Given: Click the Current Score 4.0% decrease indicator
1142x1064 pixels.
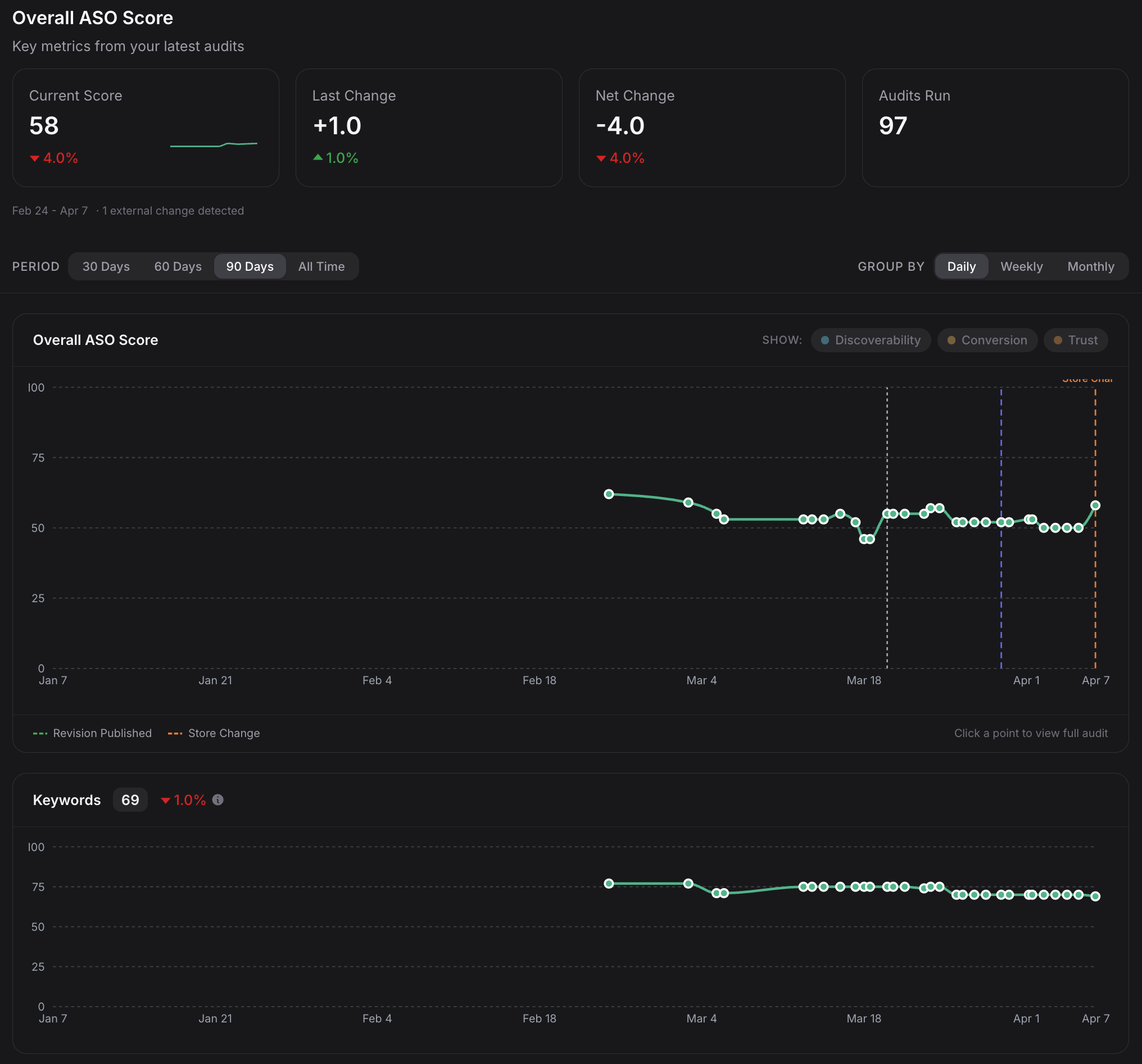Looking at the screenshot, I should pyautogui.click(x=54, y=158).
